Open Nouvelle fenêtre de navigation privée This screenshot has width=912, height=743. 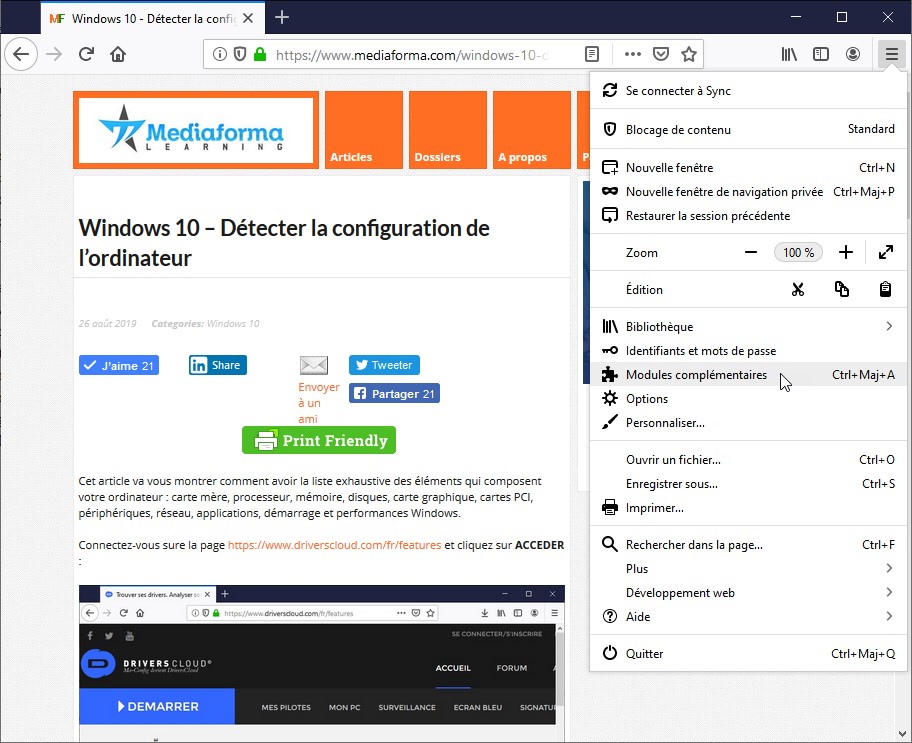click(724, 192)
